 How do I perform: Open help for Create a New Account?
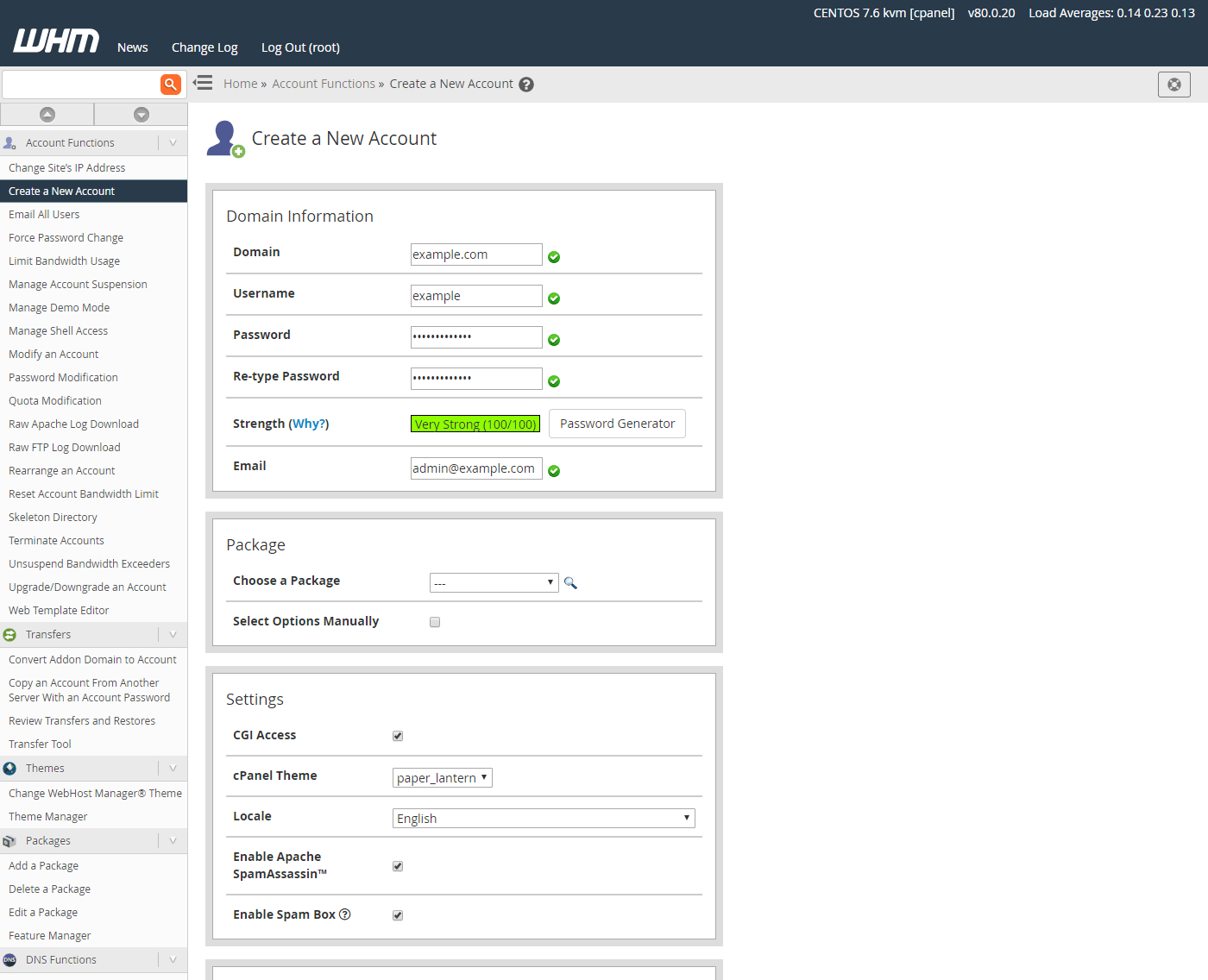tap(526, 85)
